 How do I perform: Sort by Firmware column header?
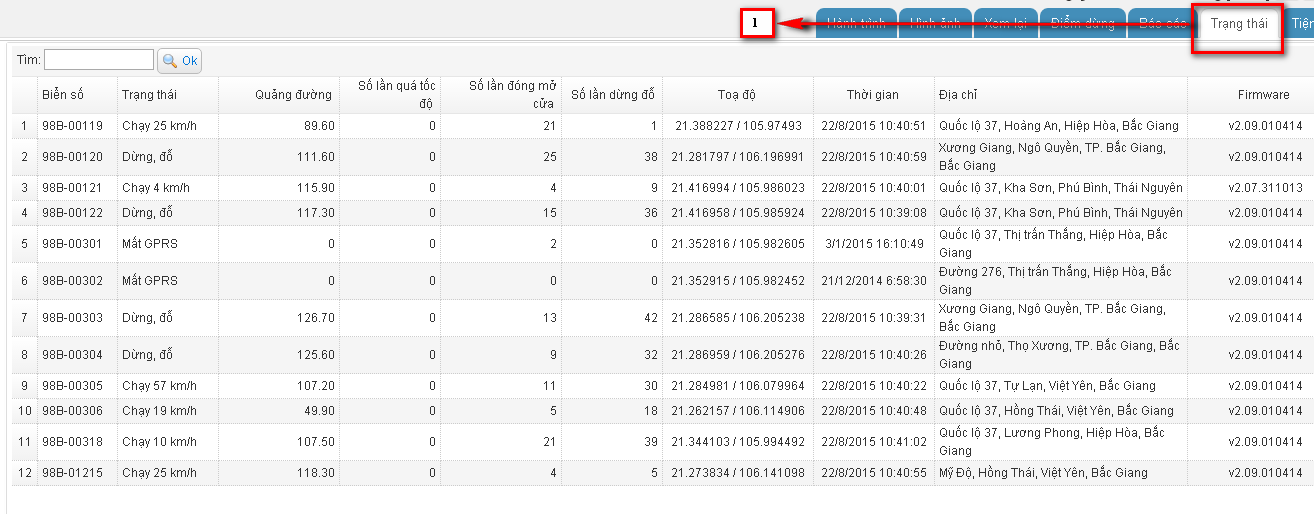point(1263,95)
